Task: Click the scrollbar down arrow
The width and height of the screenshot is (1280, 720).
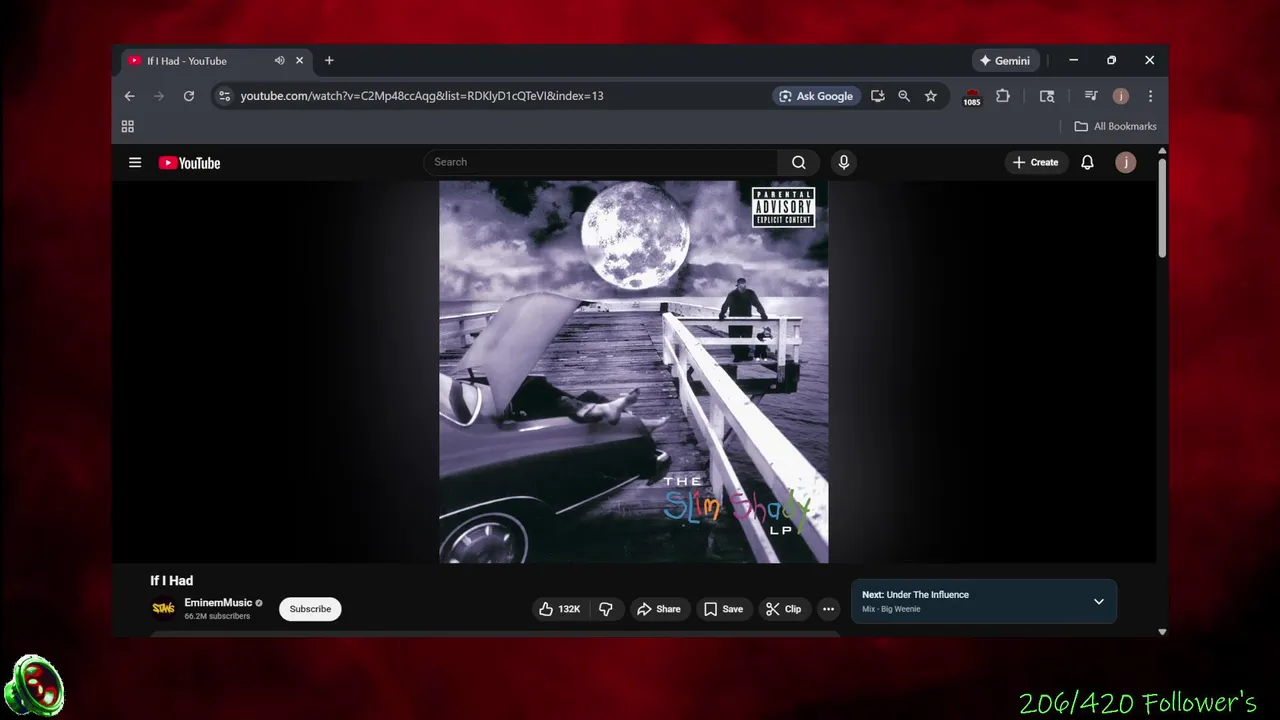Action: [x=1162, y=631]
